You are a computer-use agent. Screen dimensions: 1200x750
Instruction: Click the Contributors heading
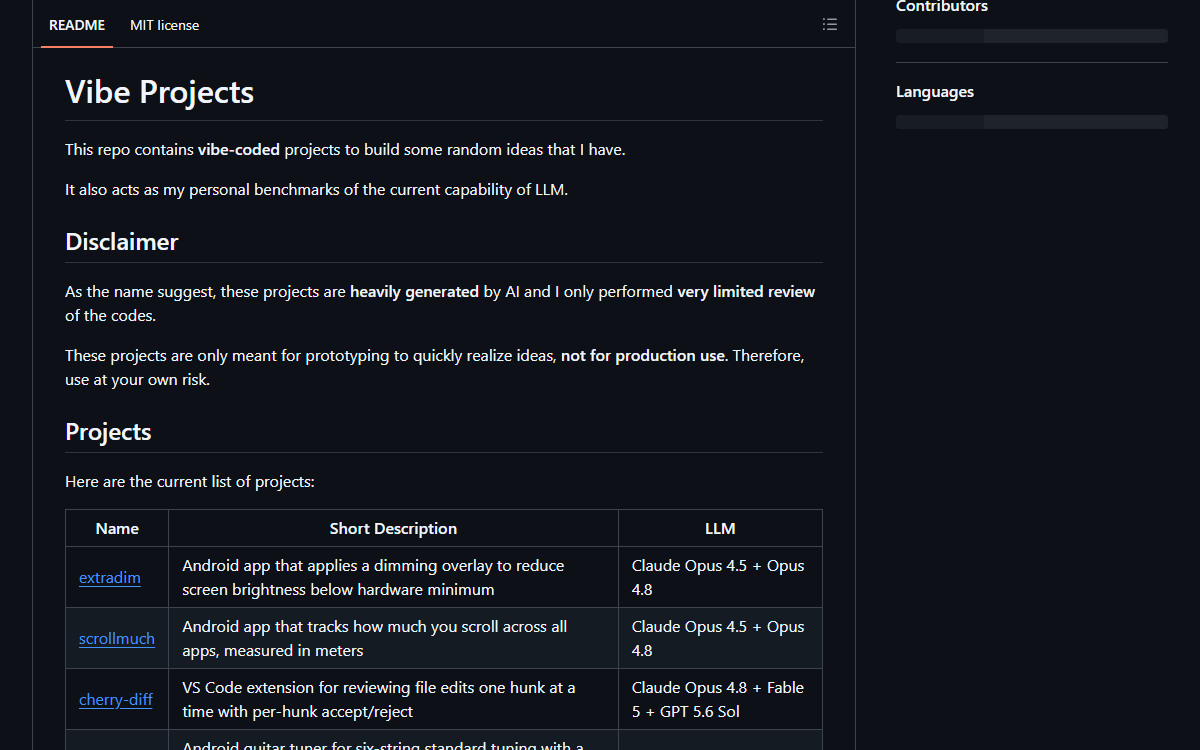click(942, 7)
